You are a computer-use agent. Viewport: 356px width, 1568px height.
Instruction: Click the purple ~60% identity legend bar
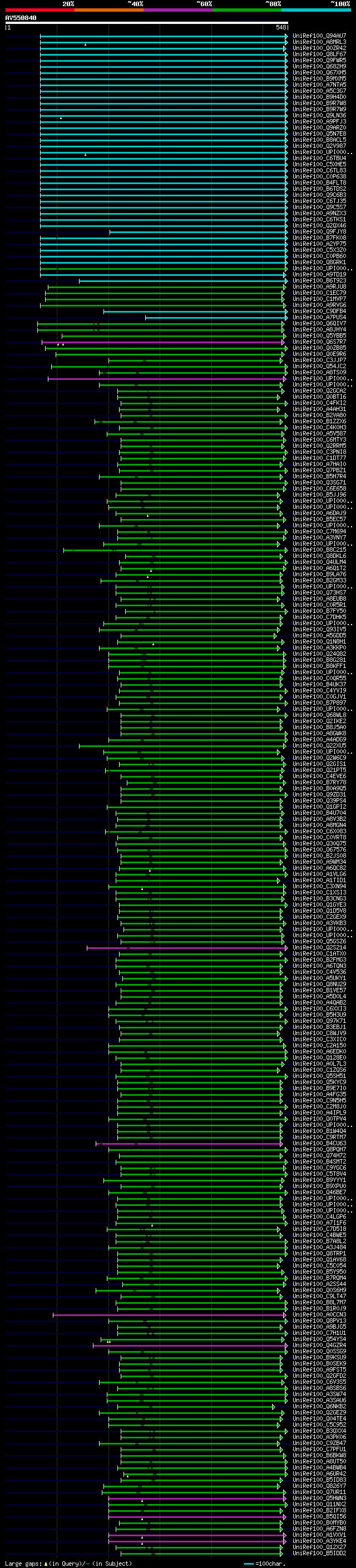[177, 10]
